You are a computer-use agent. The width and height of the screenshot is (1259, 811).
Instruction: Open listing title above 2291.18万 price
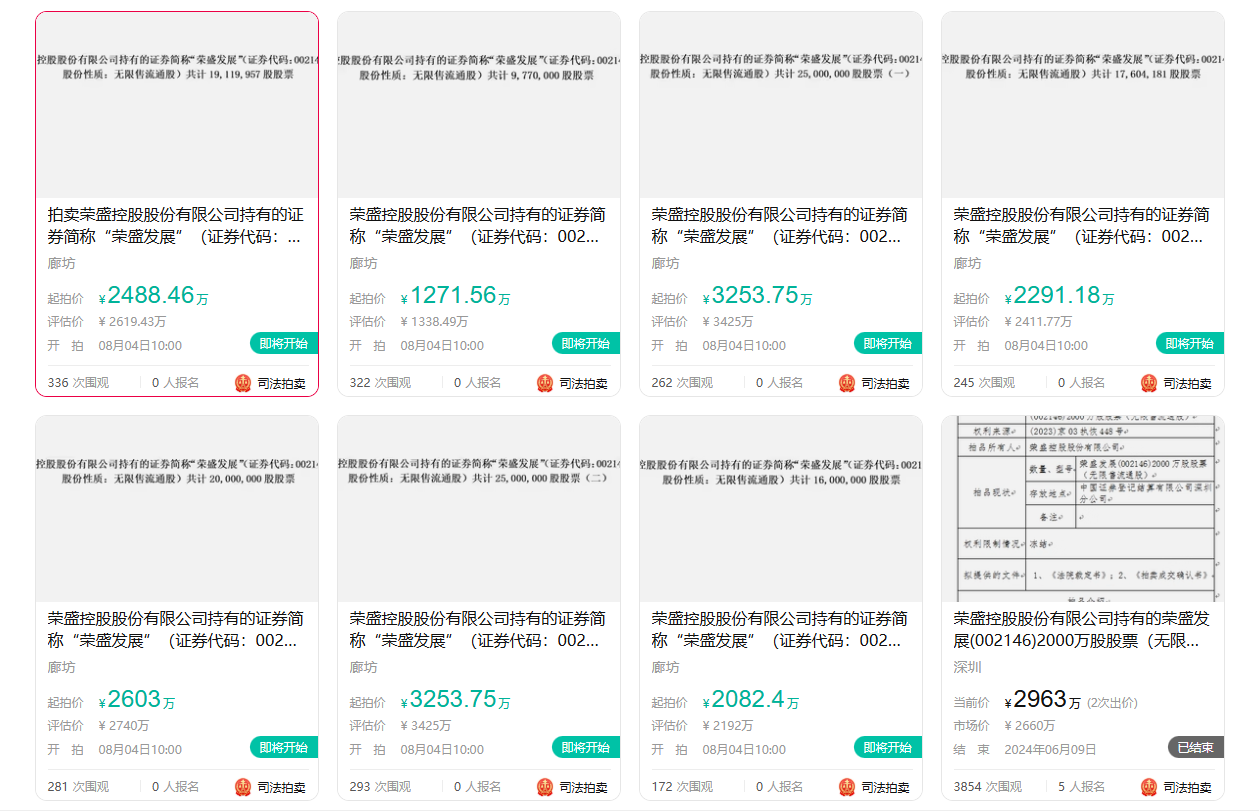click(1082, 226)
